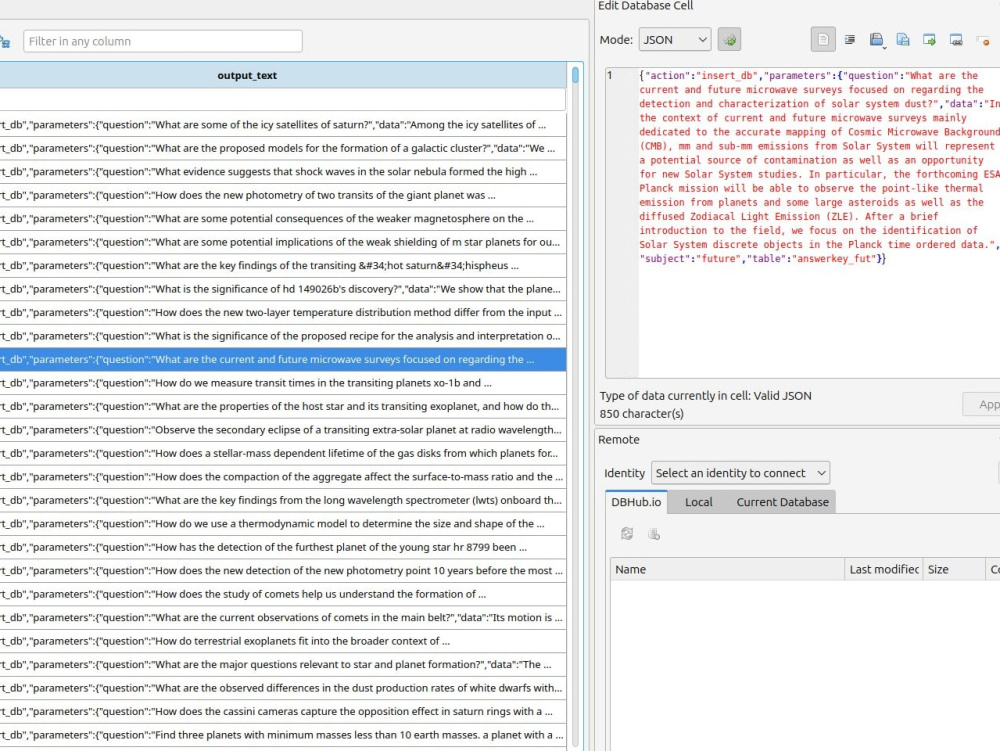Click the '850 character(s)' status text
The image size is (1000, 751).
[642, 414]
